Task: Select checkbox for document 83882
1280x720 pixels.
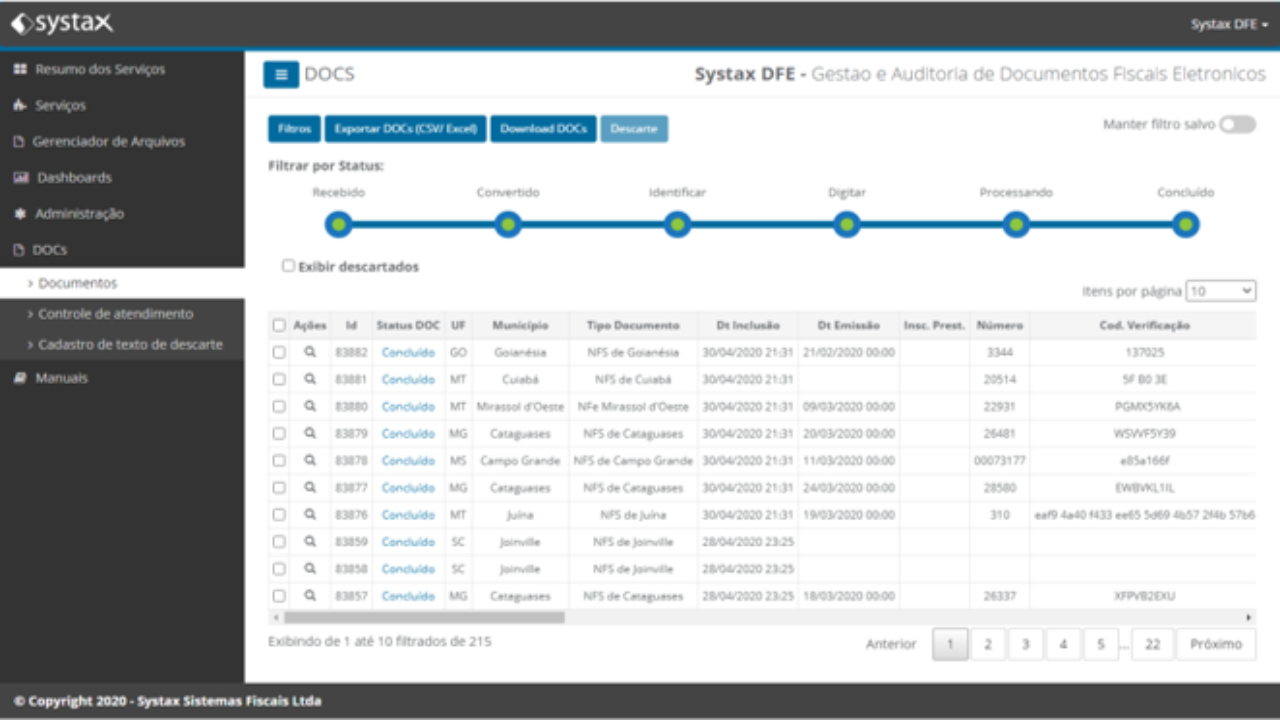Action: coord(279,352)
